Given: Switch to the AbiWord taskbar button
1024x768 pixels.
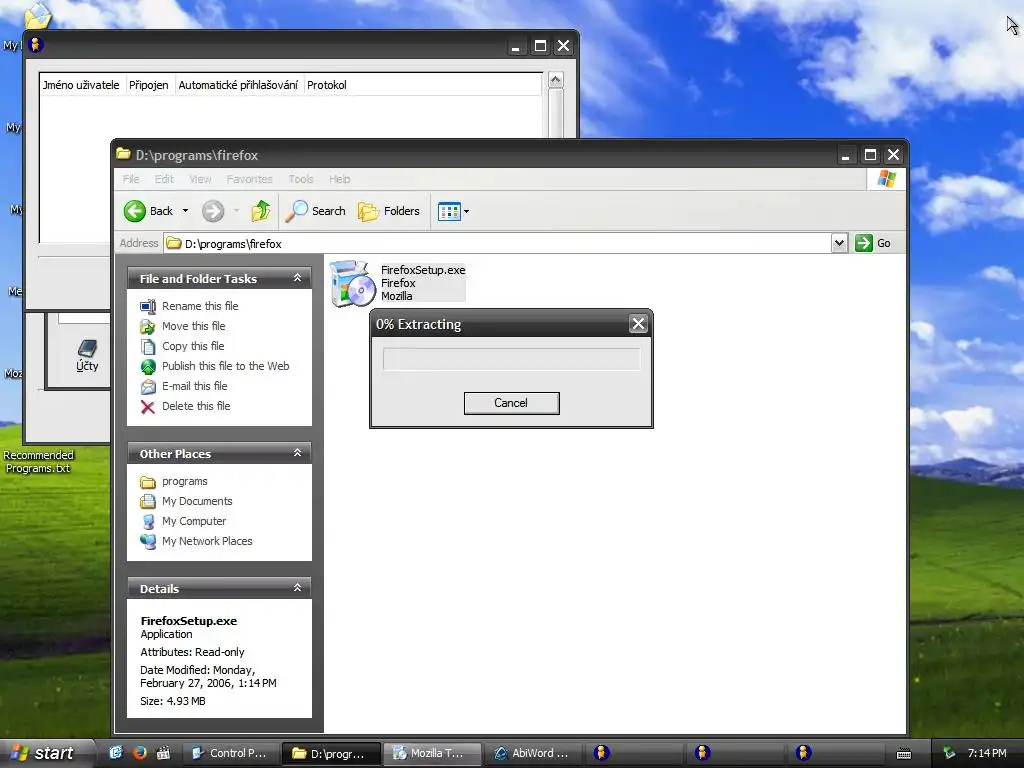Looking at the screenshot, I should pyautogui.click(x=533, y=753).
